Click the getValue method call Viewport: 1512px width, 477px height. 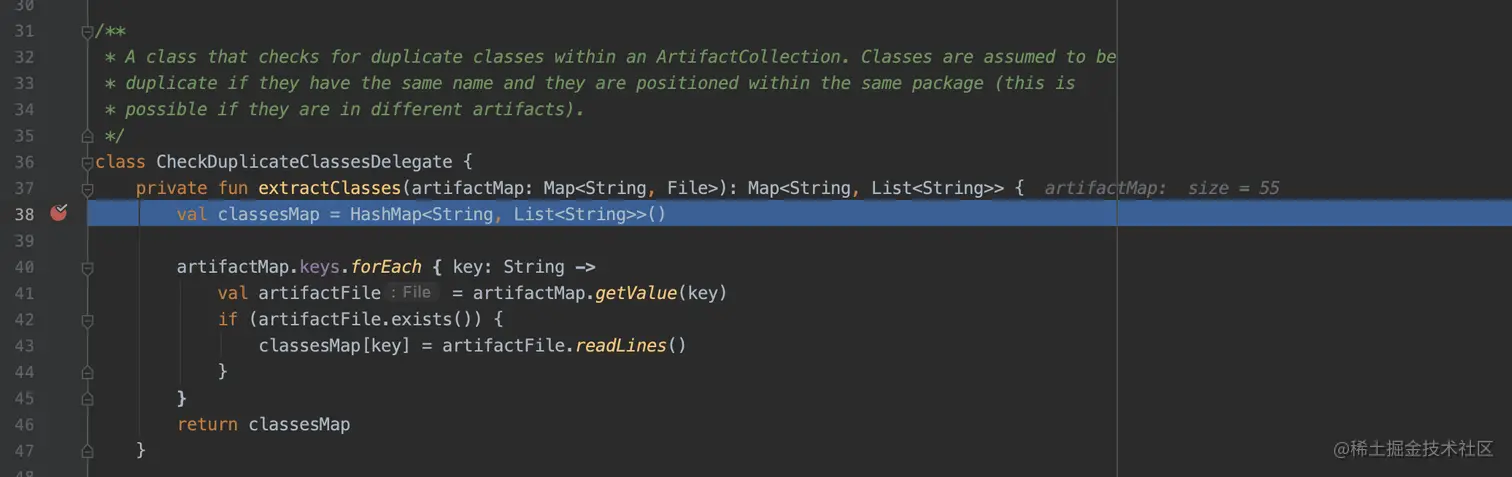pyautogui.click(x=637, y=293)
